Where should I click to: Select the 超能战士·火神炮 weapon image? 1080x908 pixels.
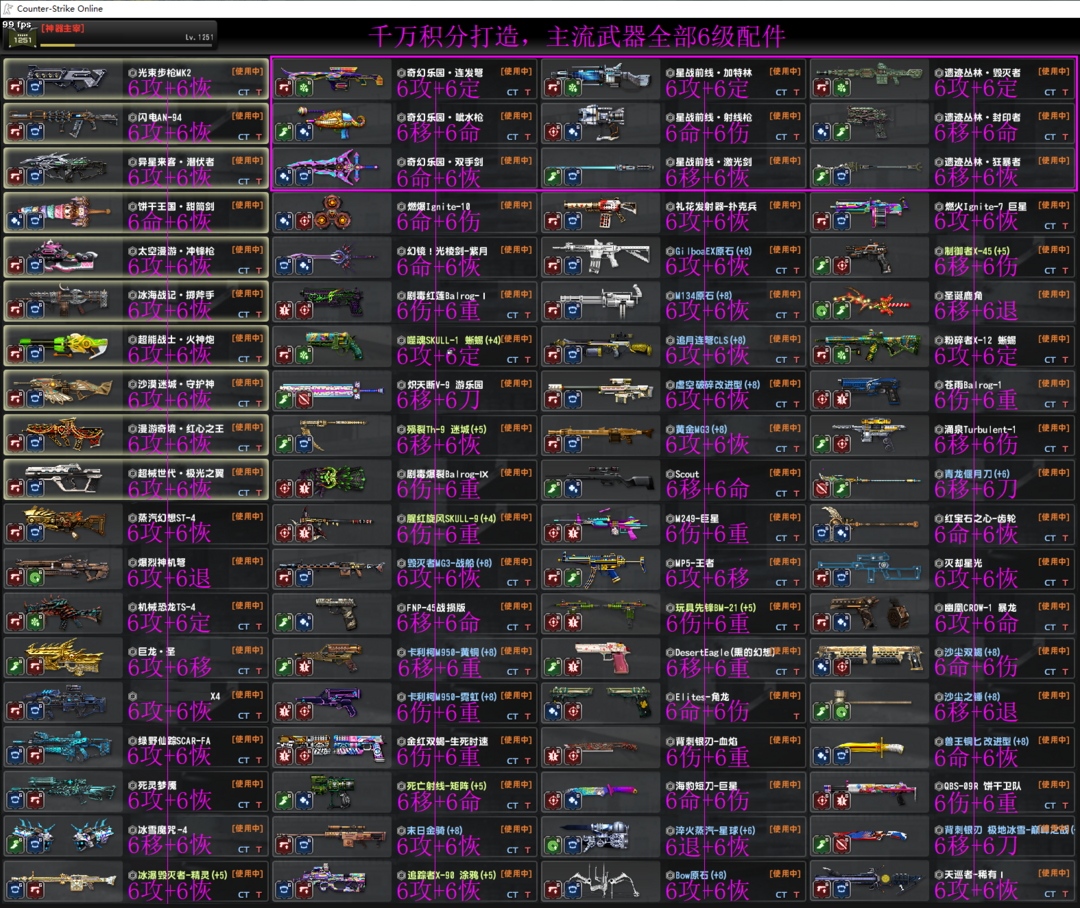coord(63,347)
